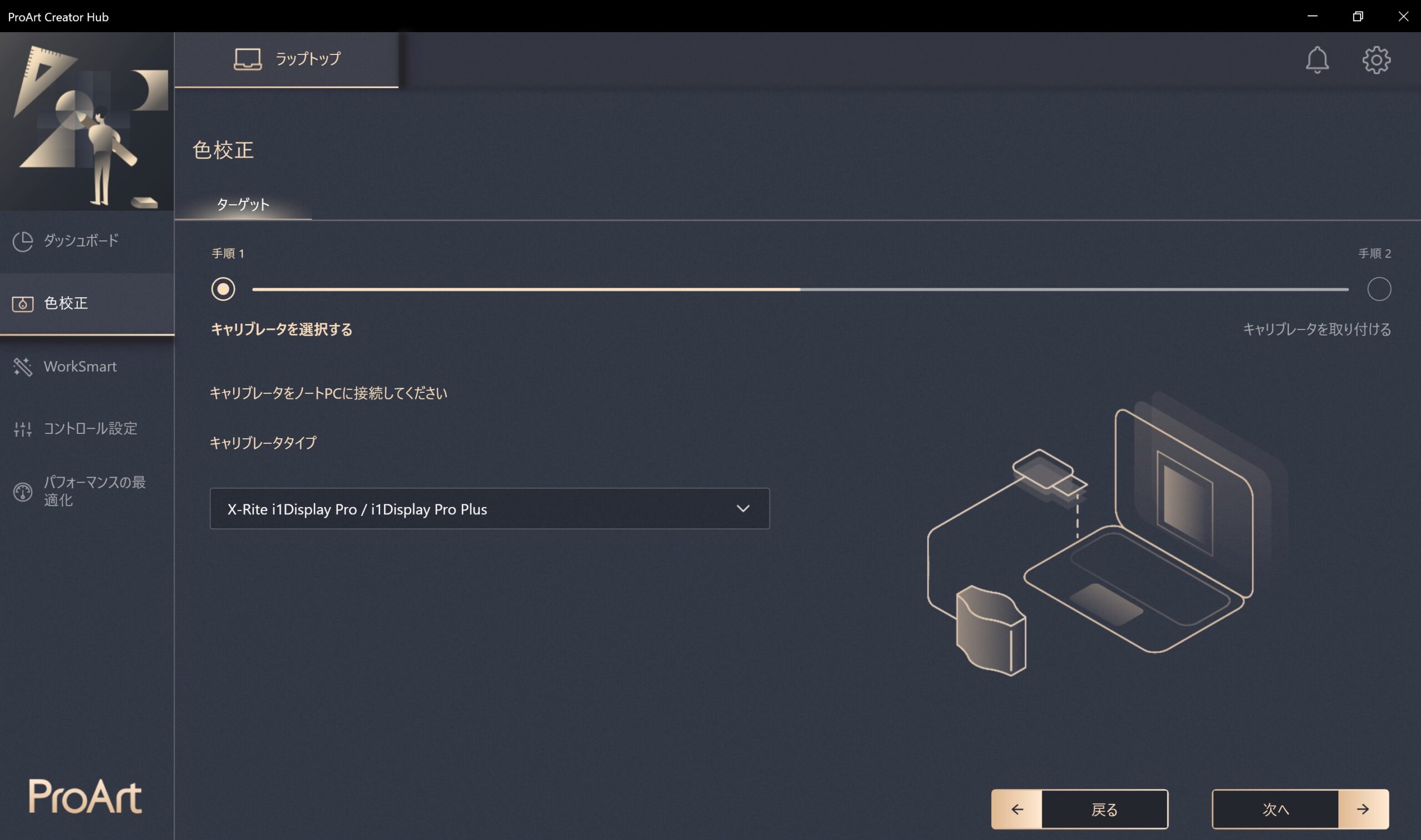
Task: Select the 手順 2 step indicator
Action: (x=1379, y=289)
